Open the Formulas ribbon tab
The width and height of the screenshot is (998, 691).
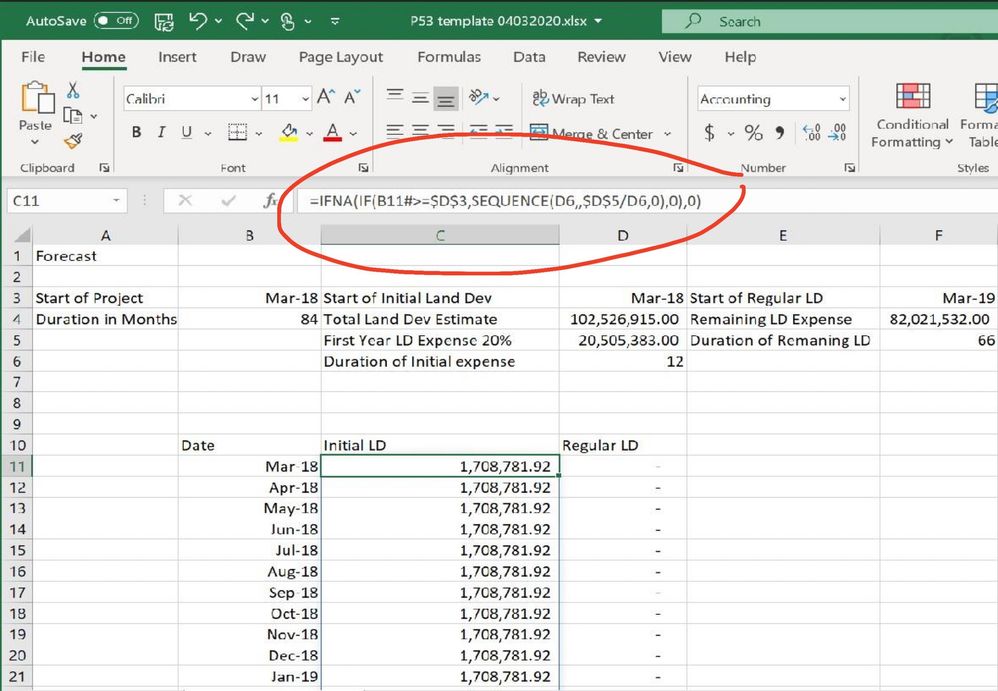pos(449,57)
